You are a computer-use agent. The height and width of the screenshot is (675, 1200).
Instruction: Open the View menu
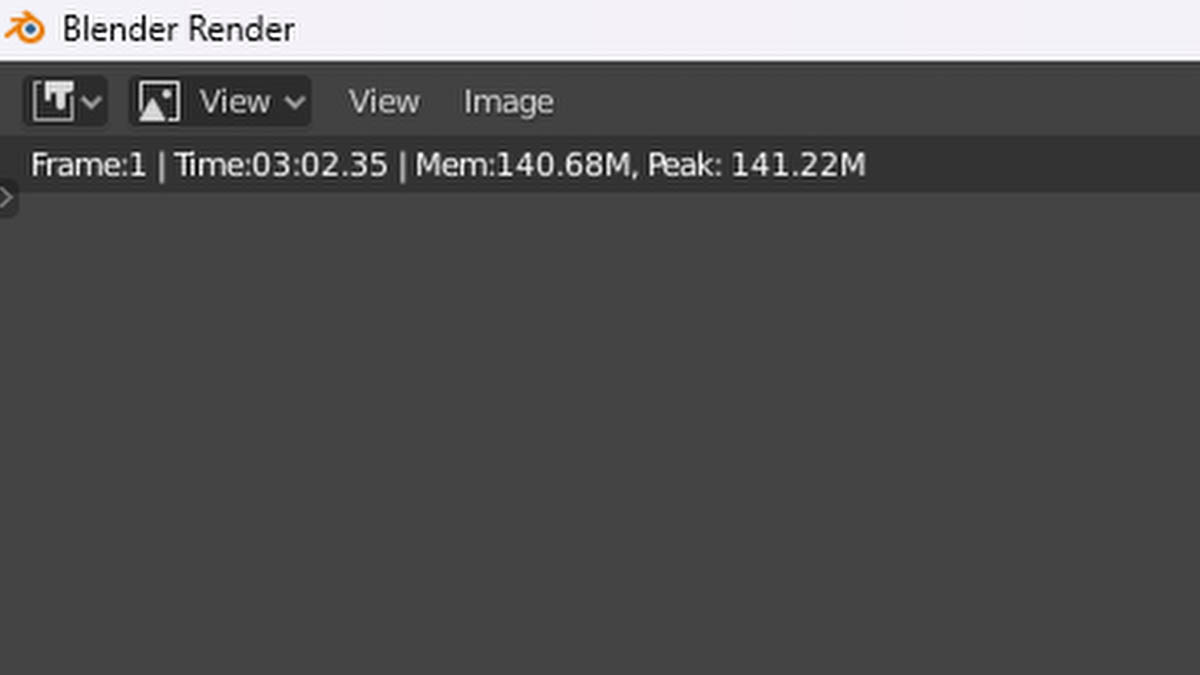pos(384,102)
